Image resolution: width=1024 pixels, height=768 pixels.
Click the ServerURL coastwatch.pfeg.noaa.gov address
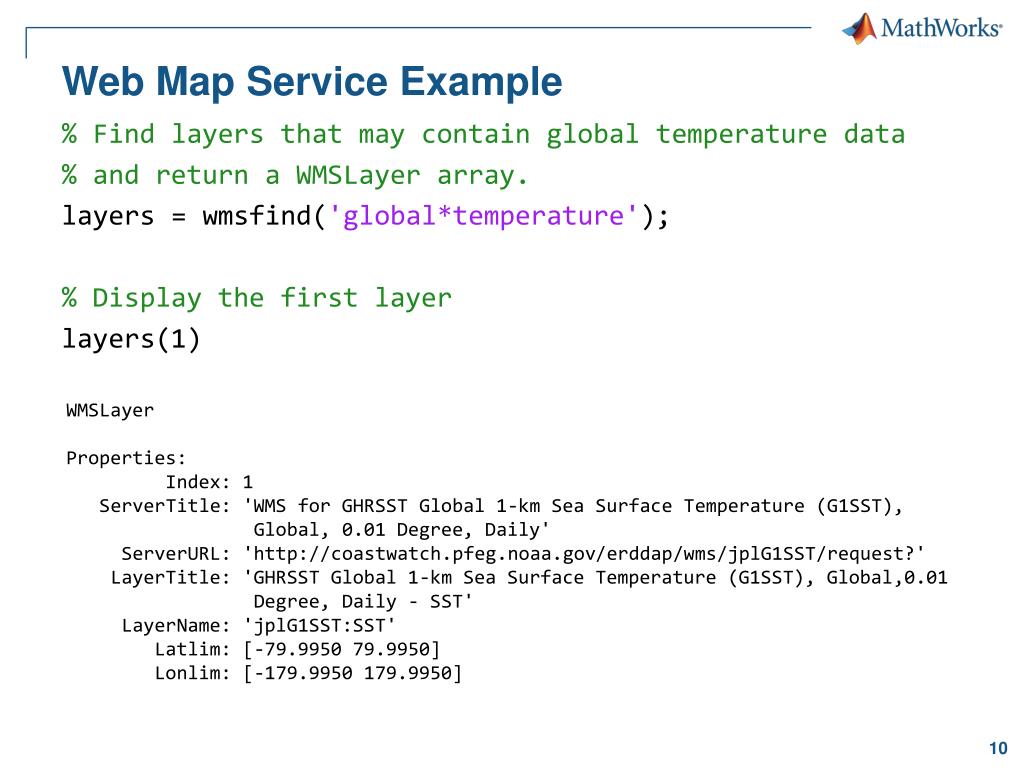[584, 554]
